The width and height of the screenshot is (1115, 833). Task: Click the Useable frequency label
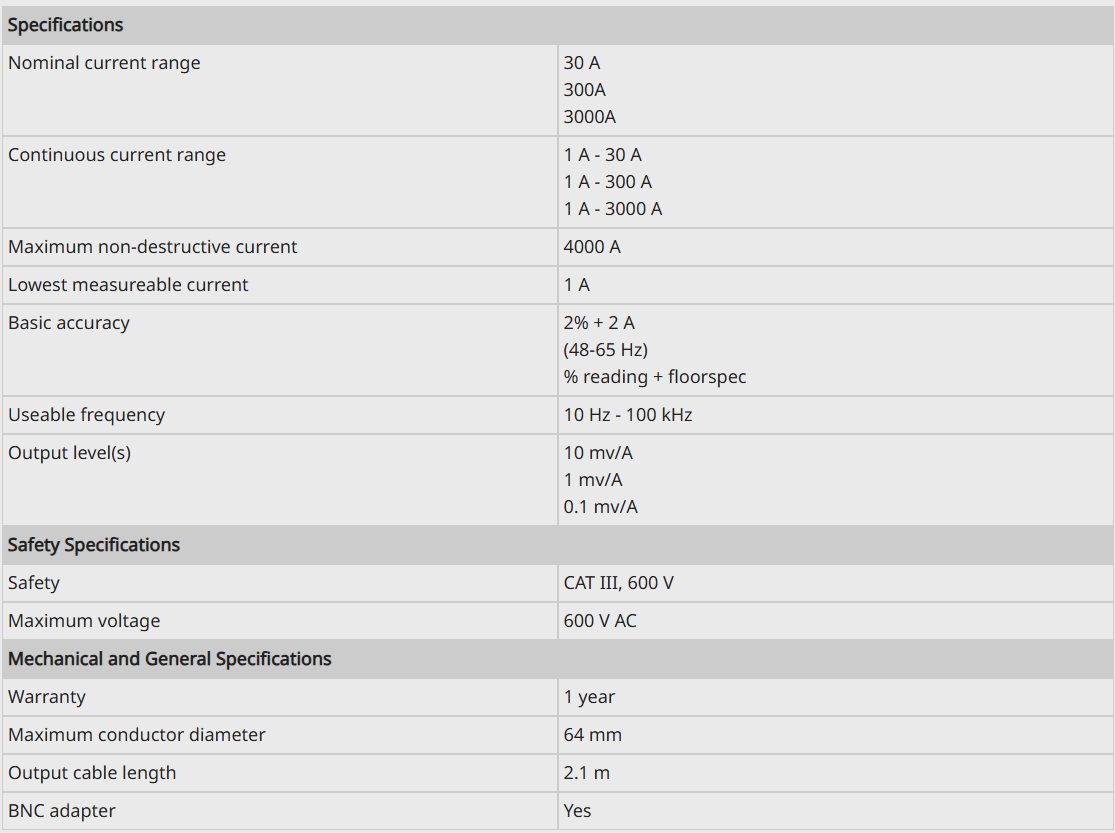[86, 415]
